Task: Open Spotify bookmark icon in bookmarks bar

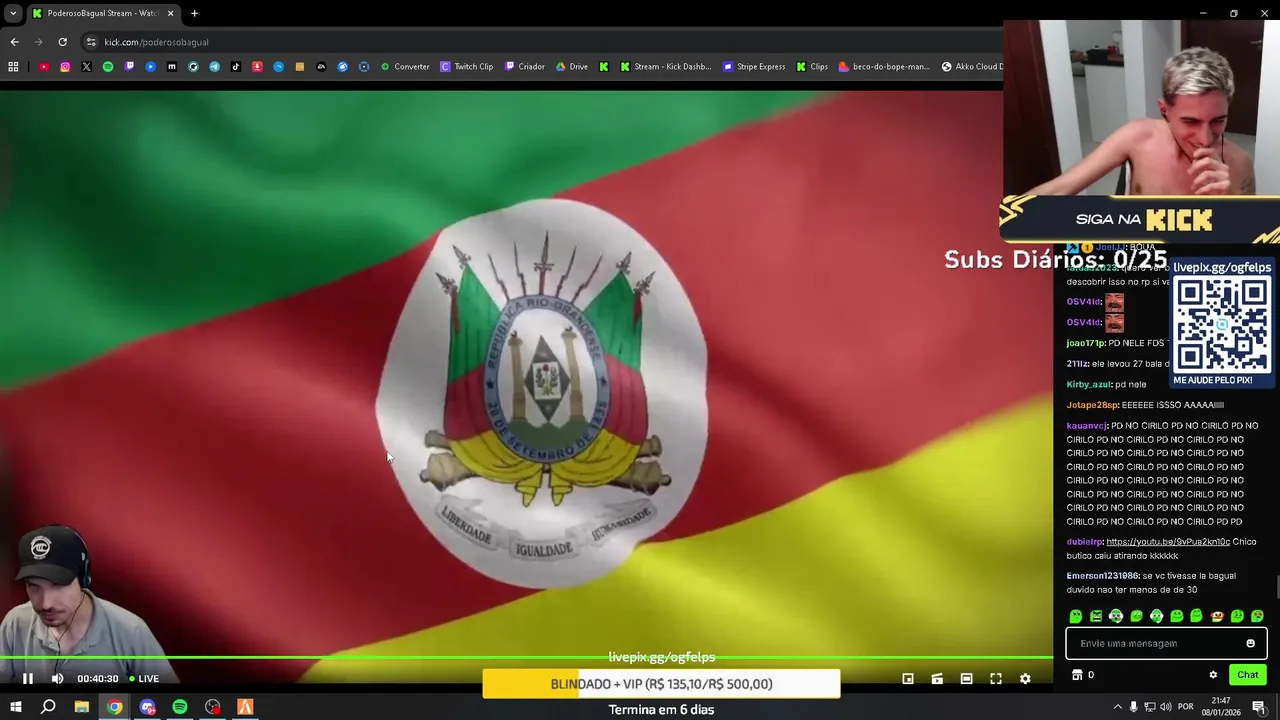Action: 108,67
